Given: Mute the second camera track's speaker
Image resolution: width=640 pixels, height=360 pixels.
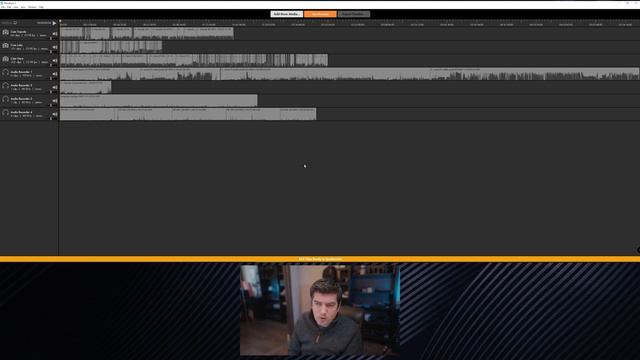Looking at the screenshot, I should 55,47.
